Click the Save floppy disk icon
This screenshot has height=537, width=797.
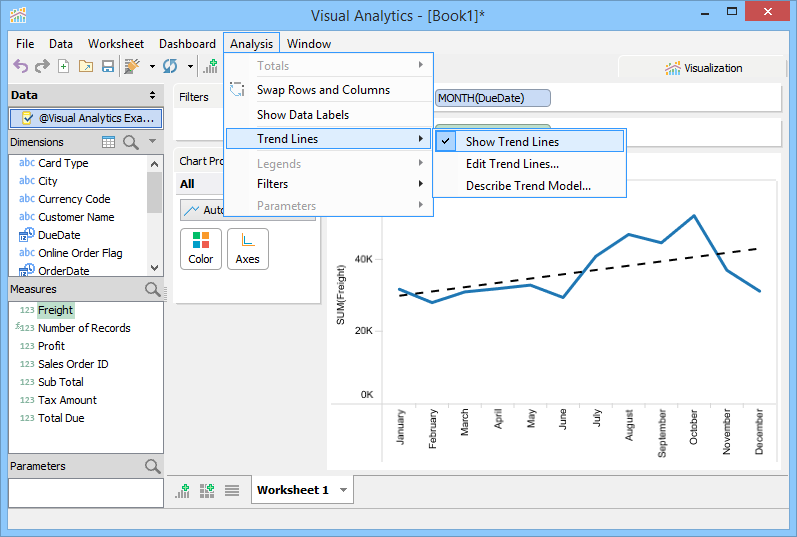[x=108, y=66]
